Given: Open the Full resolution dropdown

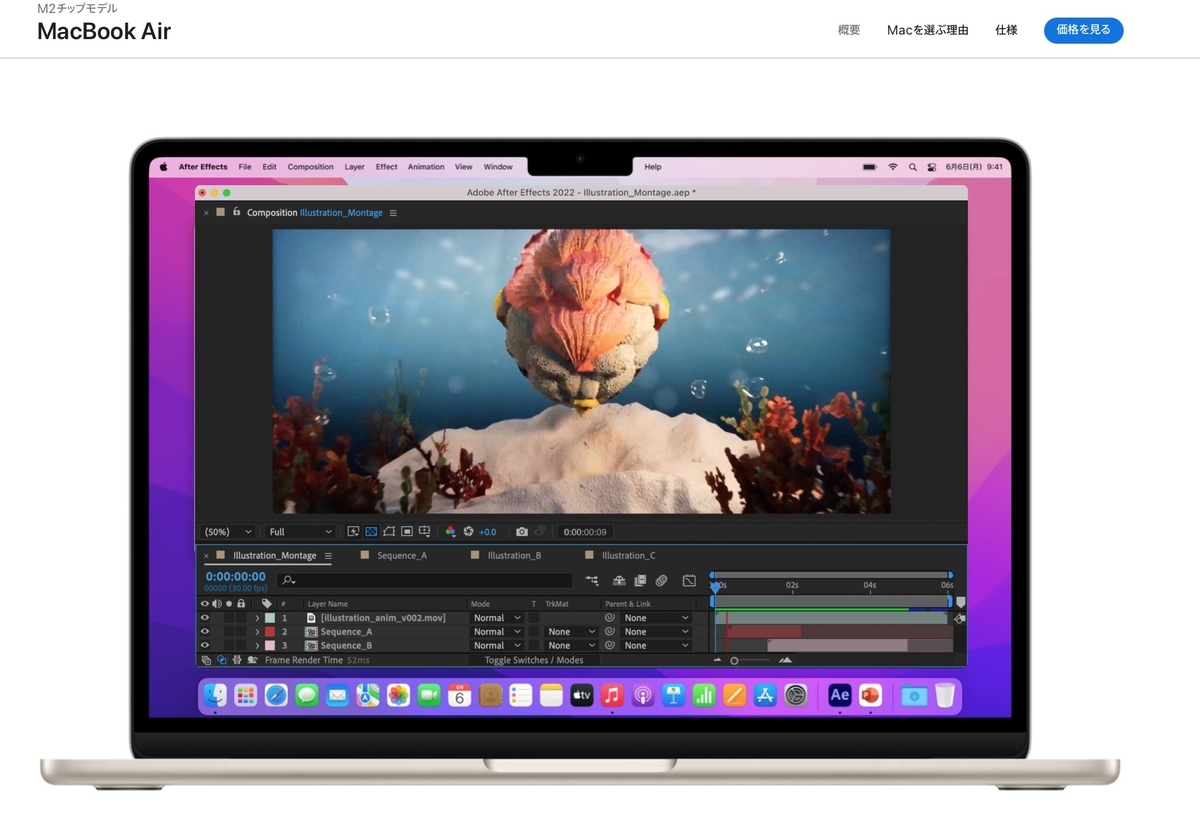Looking at the screenshot, I should (x=300, y=532).
